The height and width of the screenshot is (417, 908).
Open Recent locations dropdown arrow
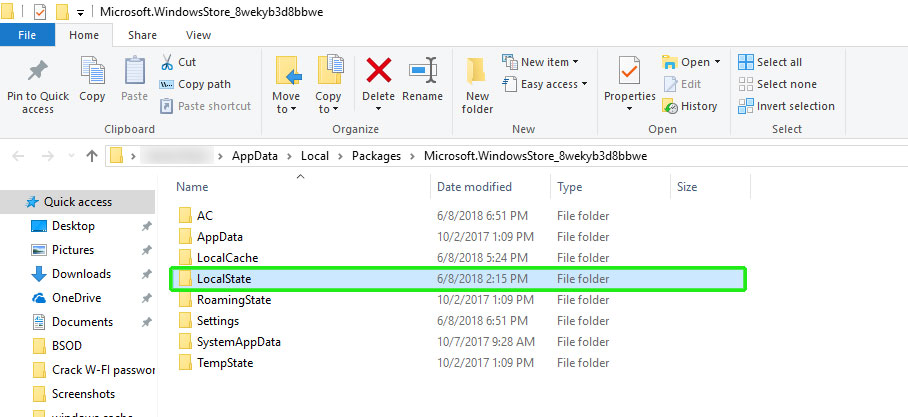(71, 156)
